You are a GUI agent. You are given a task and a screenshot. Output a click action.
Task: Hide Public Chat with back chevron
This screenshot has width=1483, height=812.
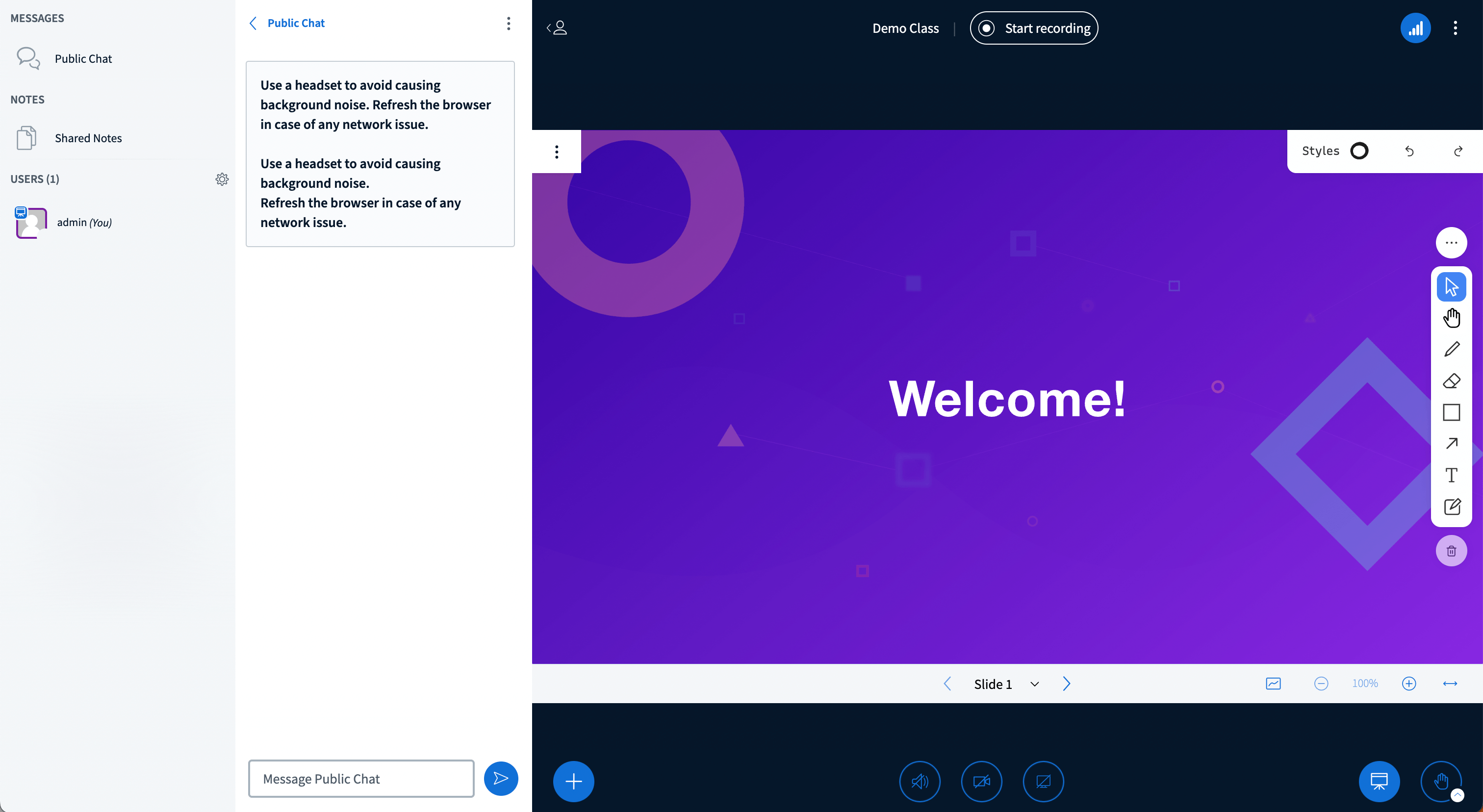(x=253, y=23)
